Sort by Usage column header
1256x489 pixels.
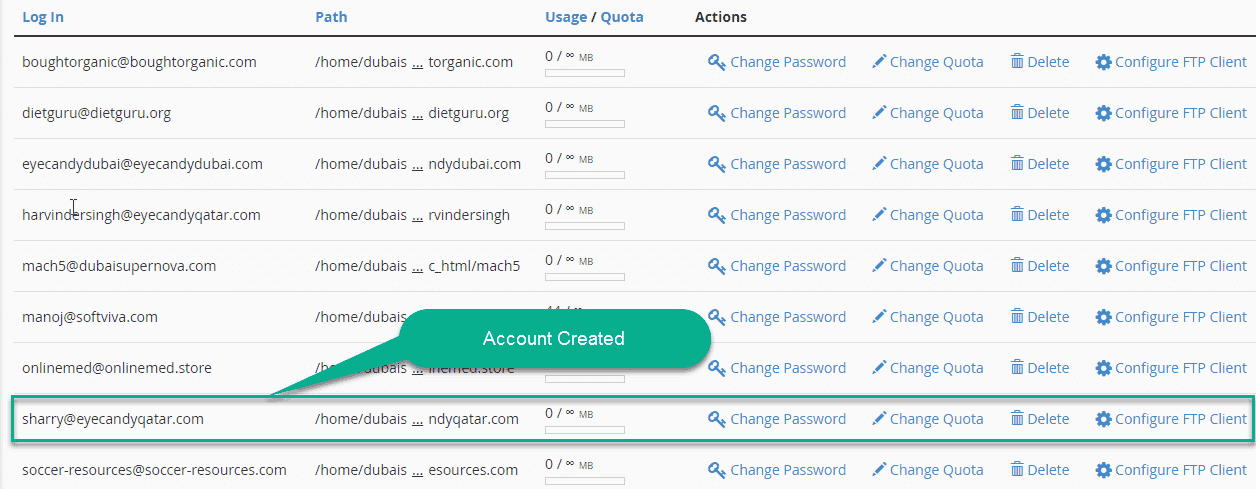(x=566, y=17)
